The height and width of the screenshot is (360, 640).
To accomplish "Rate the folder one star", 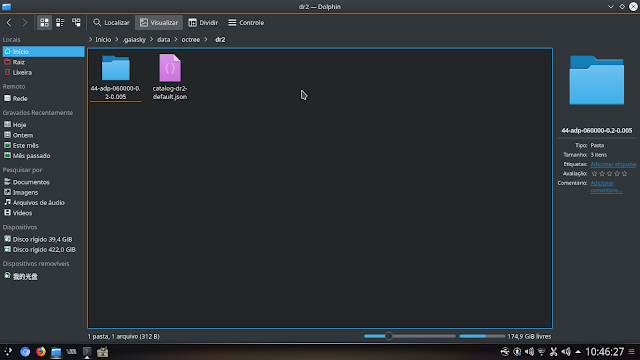I will pyautogui.click(x=594, y=173).
